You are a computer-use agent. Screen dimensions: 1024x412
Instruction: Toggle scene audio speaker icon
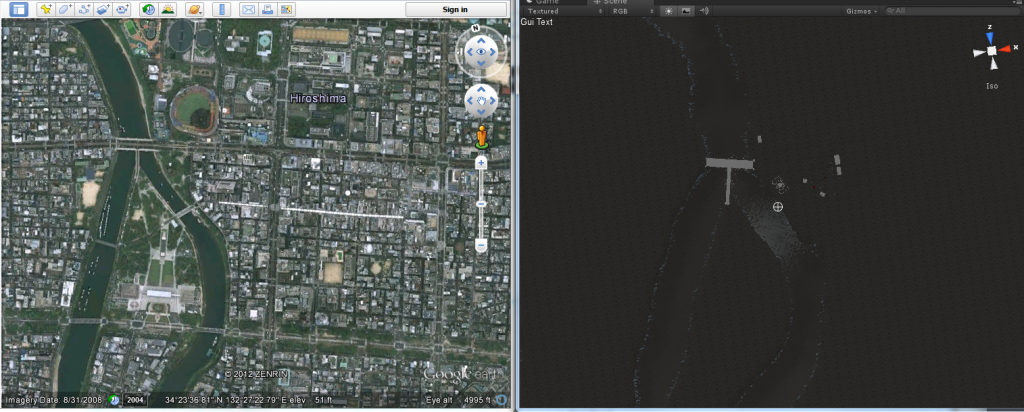703,11
